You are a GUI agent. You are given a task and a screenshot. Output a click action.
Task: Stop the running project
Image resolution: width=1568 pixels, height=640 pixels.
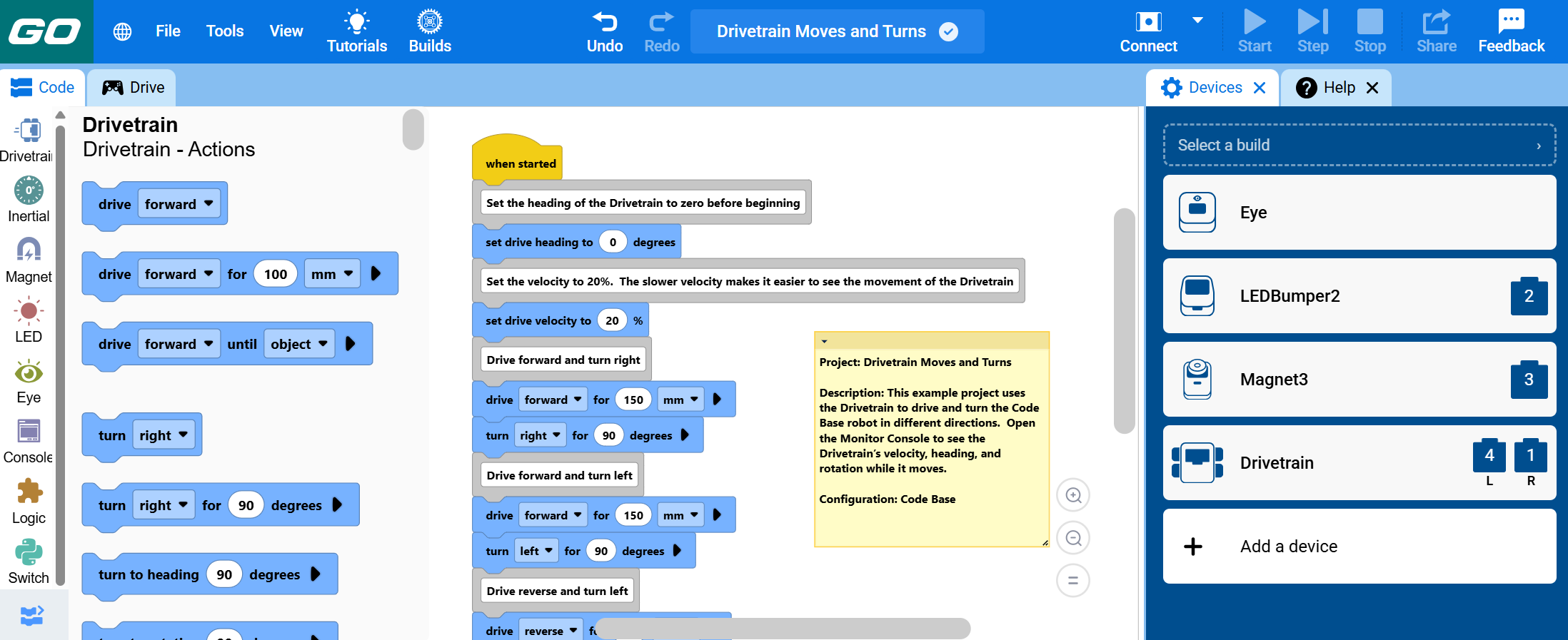click(1370, 31)
